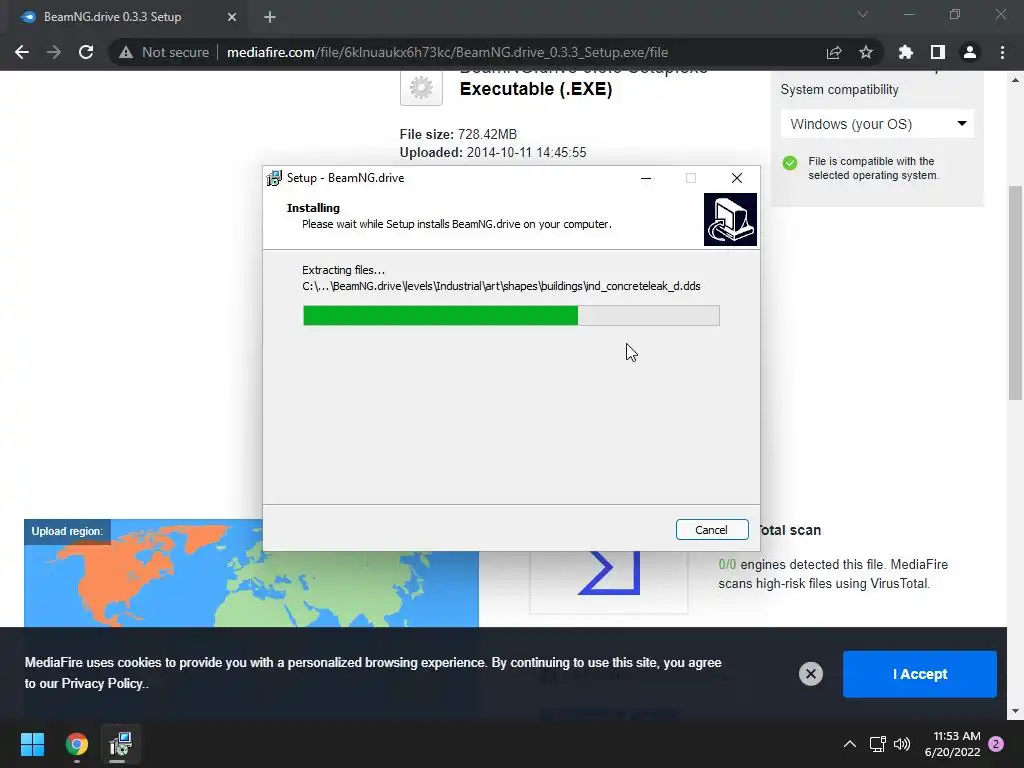Open Chrome profile avatar menu
This screenshot has height=768, width=1024.
(970, 52)
